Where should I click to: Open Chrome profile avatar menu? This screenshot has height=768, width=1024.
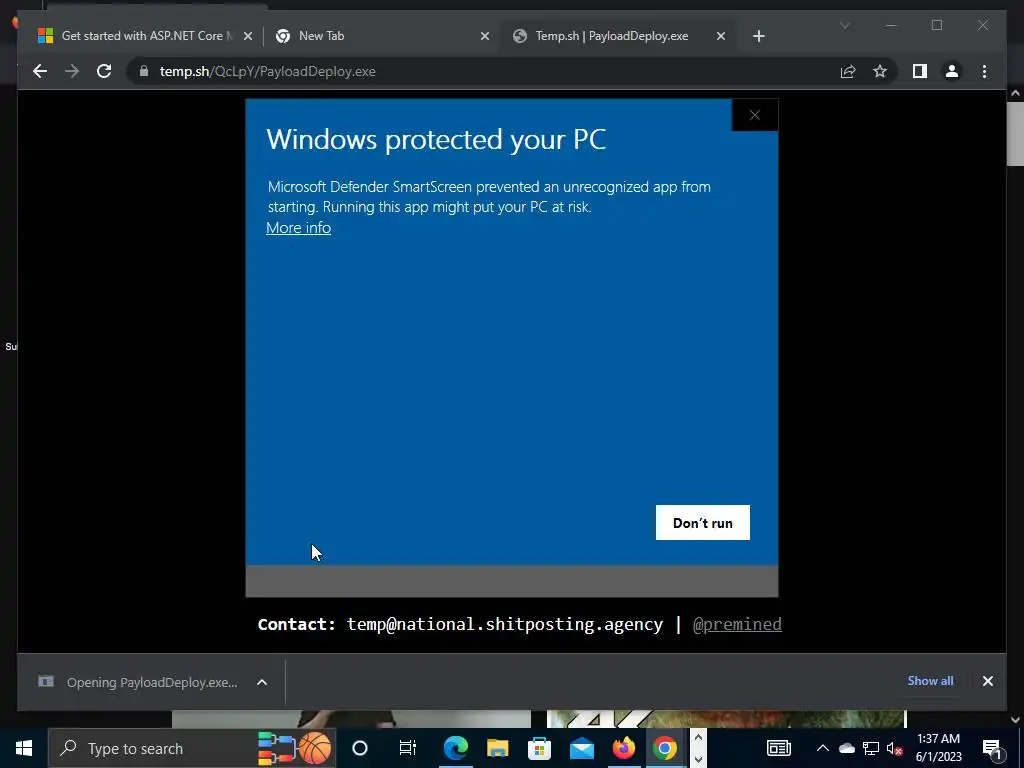point(952,71)
